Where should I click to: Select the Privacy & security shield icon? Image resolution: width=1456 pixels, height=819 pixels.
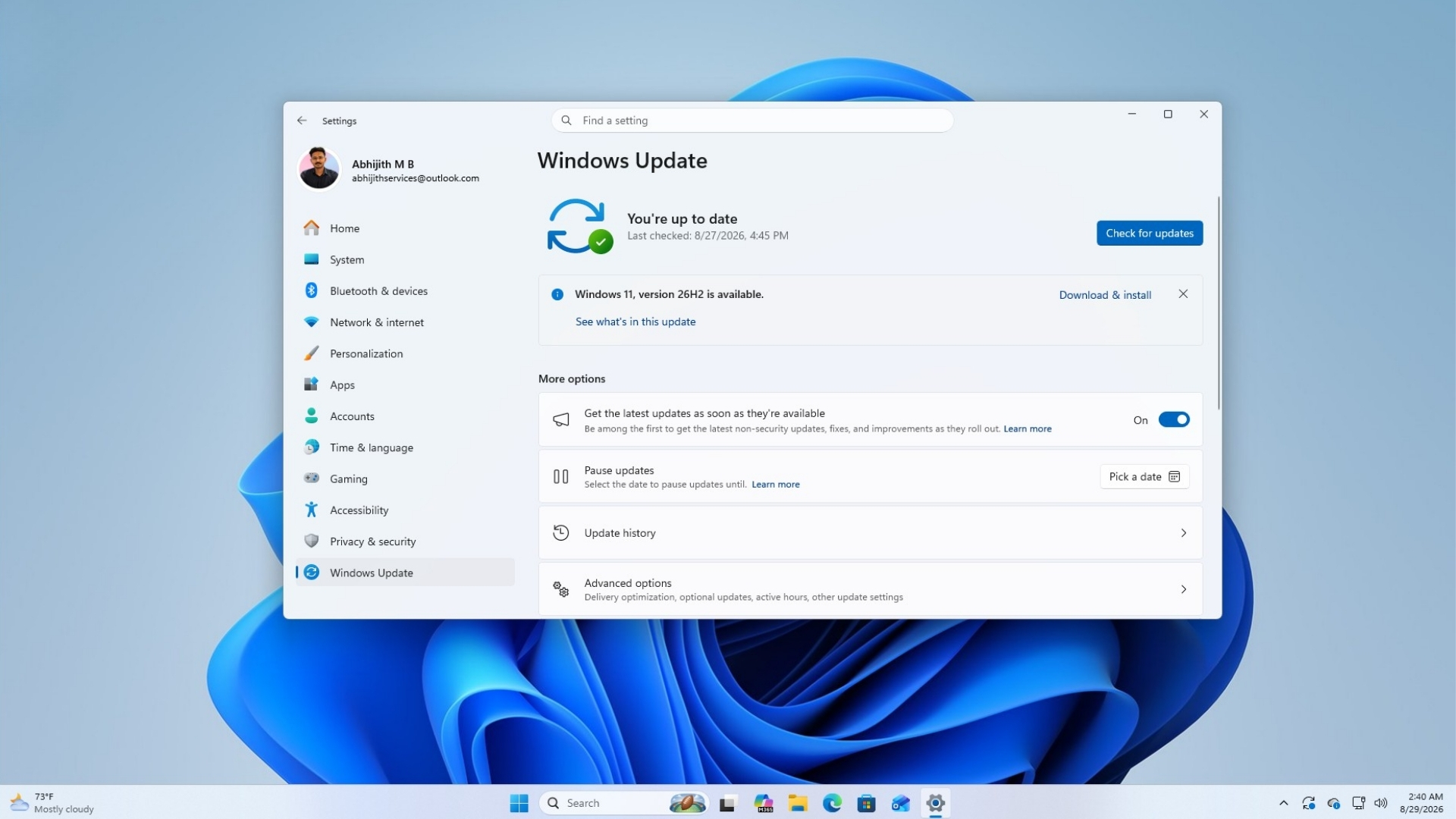point(311,541)
